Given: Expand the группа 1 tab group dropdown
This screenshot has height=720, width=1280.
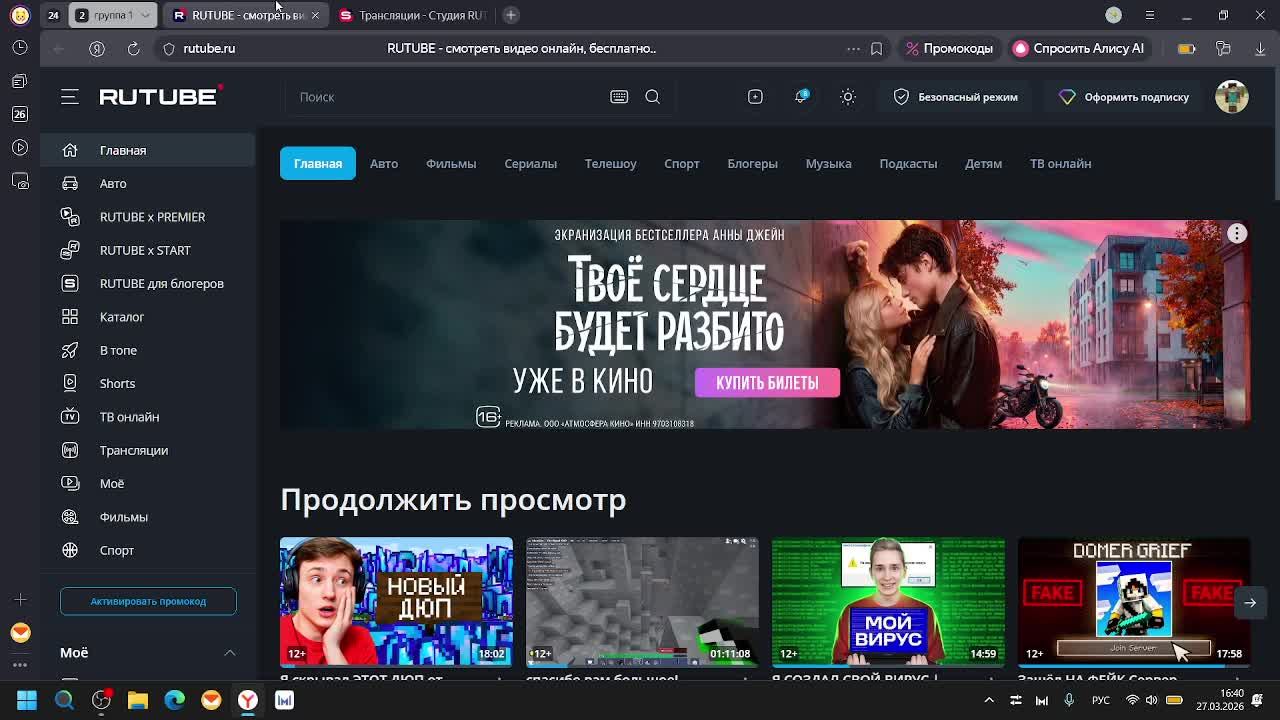Looking at the screenshot, I should click(146, 15).
